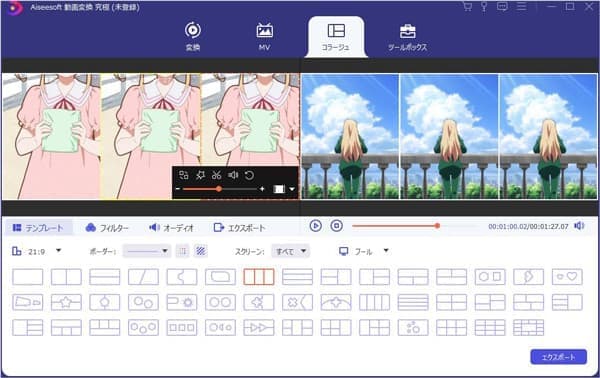Click the 00:01:00.02/00:01:27.07 time readout
600x378 pixels.
click(x=528, y=226)
